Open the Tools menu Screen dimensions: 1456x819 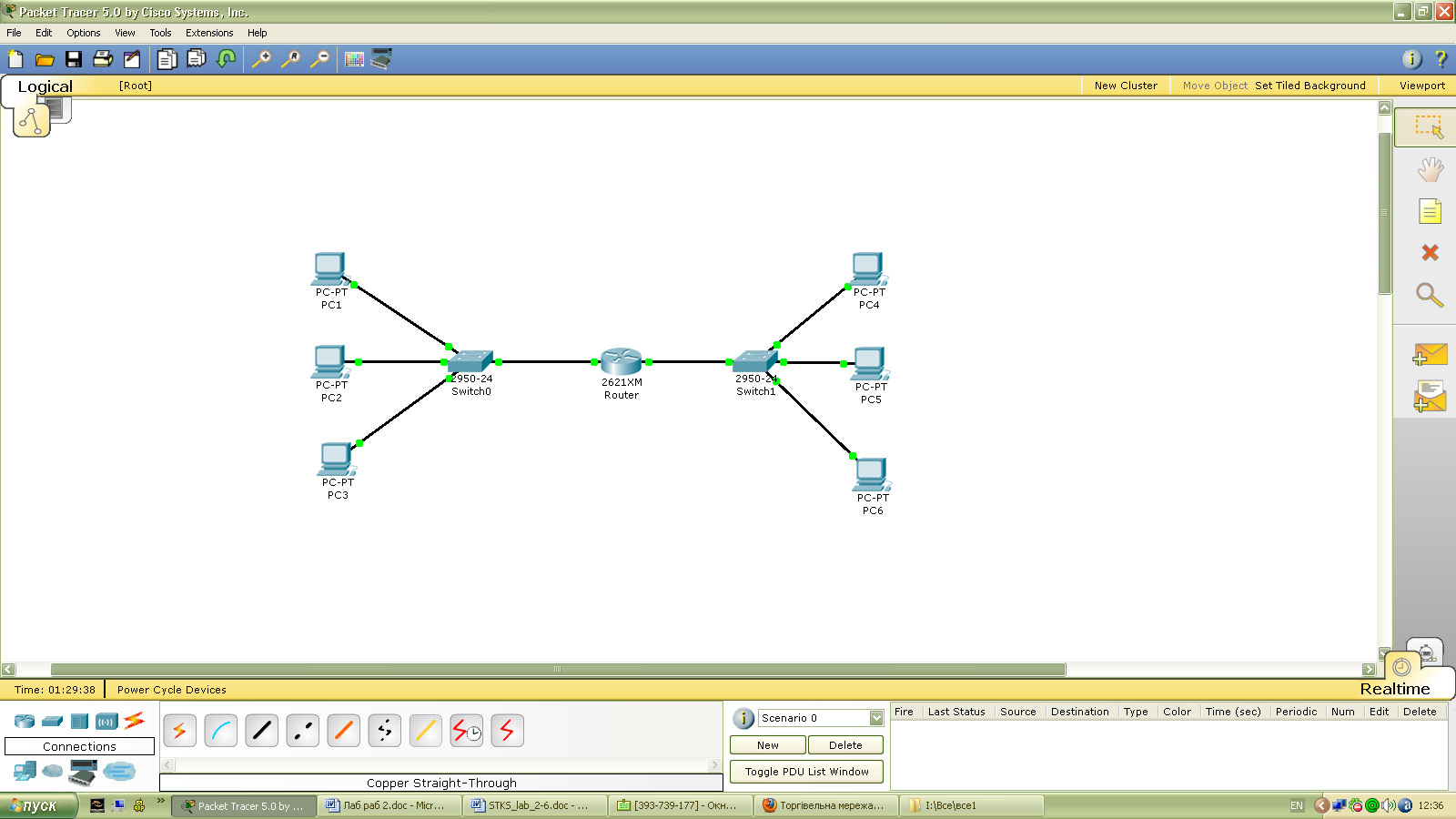click(160, 33)
